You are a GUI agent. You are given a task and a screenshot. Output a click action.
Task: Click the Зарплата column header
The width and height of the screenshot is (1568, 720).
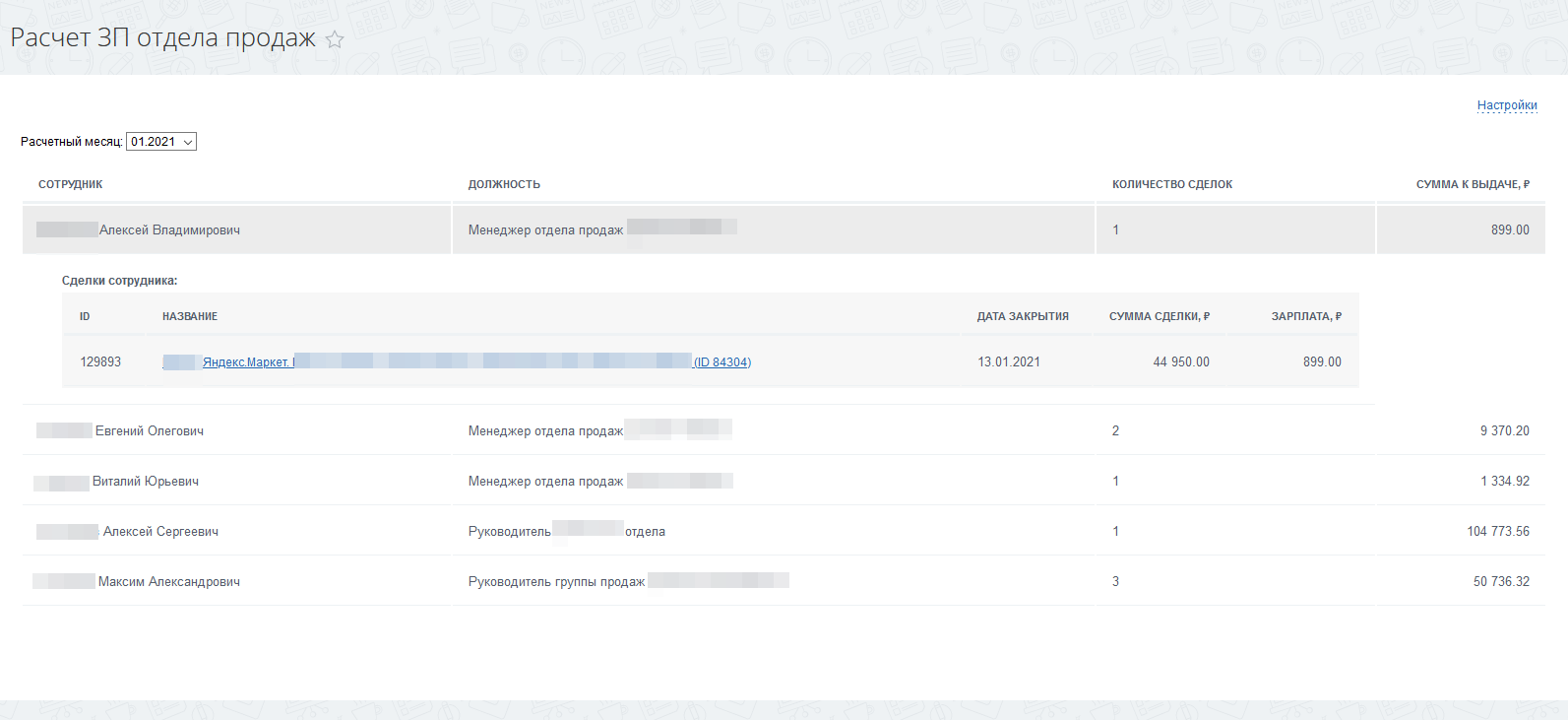[x=1306, y=317]
